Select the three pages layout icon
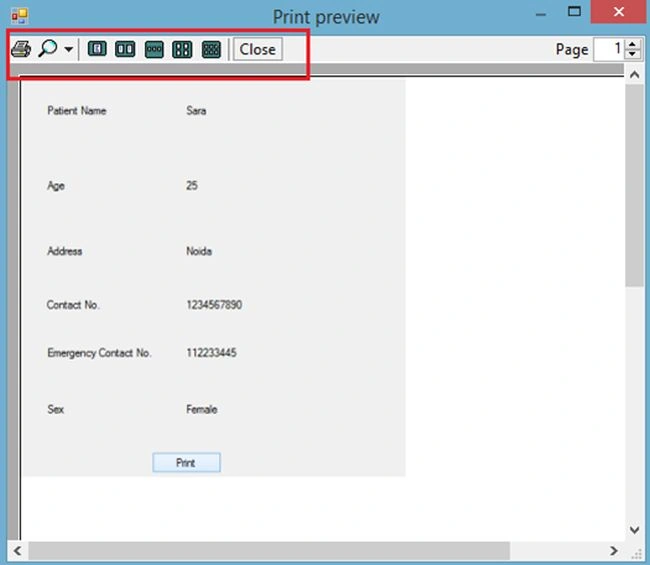Screen dimensions: 650x565 click(154, 49)
